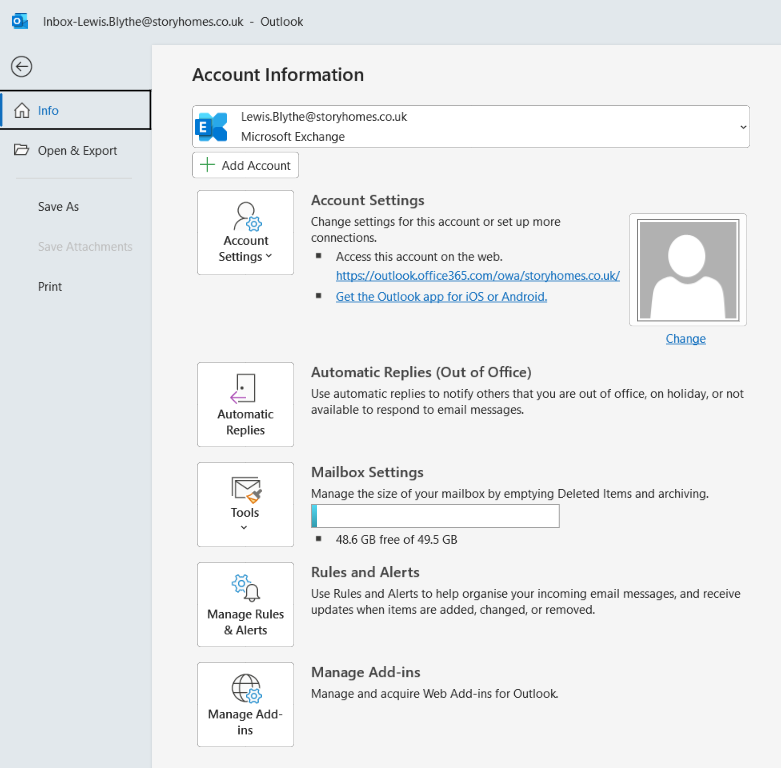This screenshot has width=781, height=768.
Task: Open the Get the Outlook app link
Action: click(x=441, y=297)
